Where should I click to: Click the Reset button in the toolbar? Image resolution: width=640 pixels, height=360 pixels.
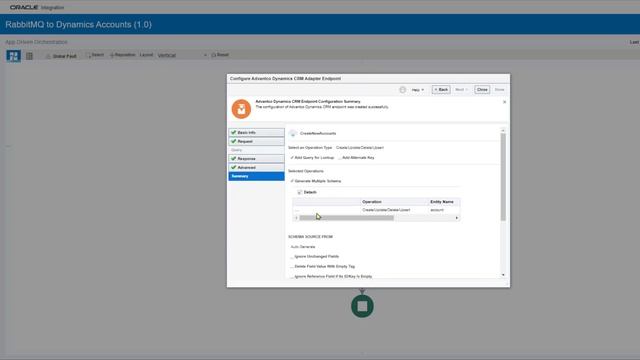pos(220,55)
